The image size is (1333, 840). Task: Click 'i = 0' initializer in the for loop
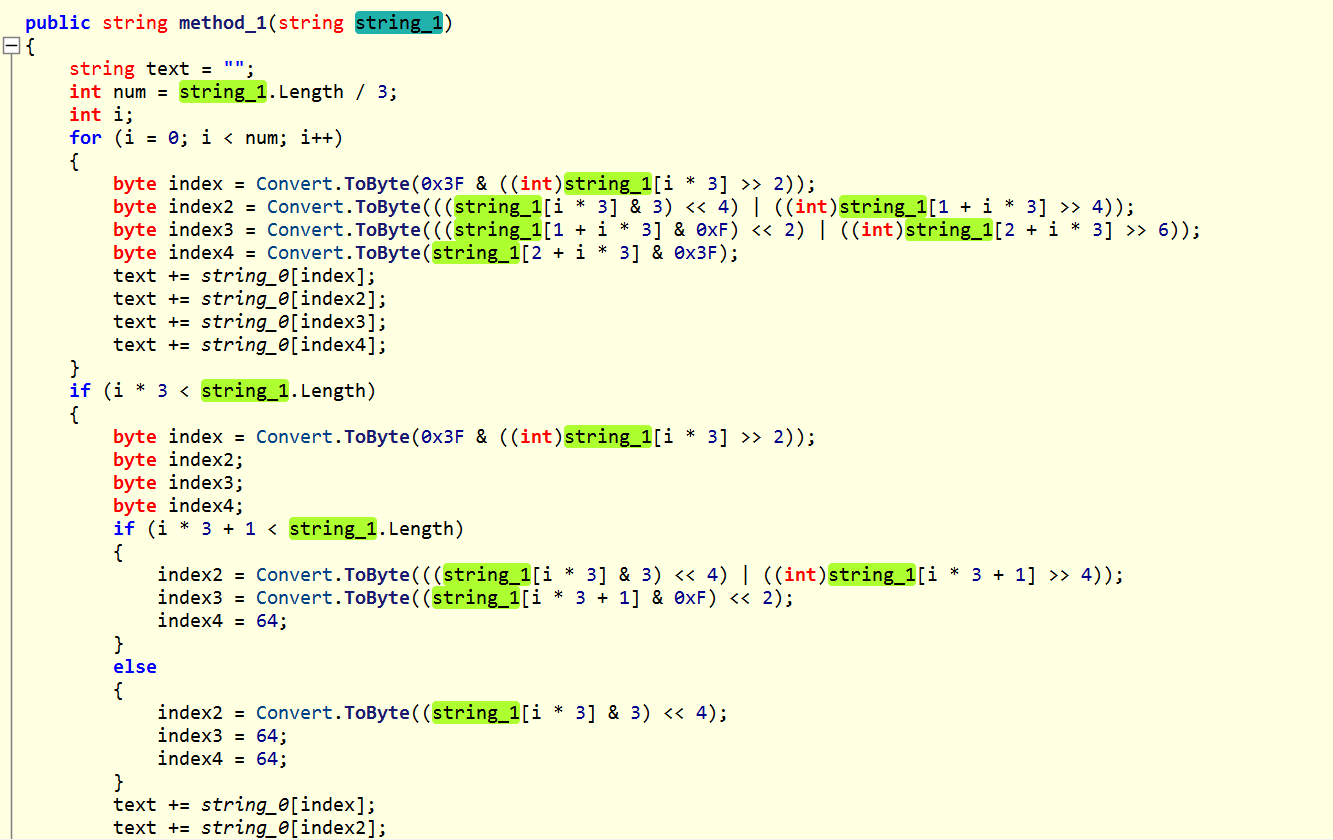(x=152, y=138)
